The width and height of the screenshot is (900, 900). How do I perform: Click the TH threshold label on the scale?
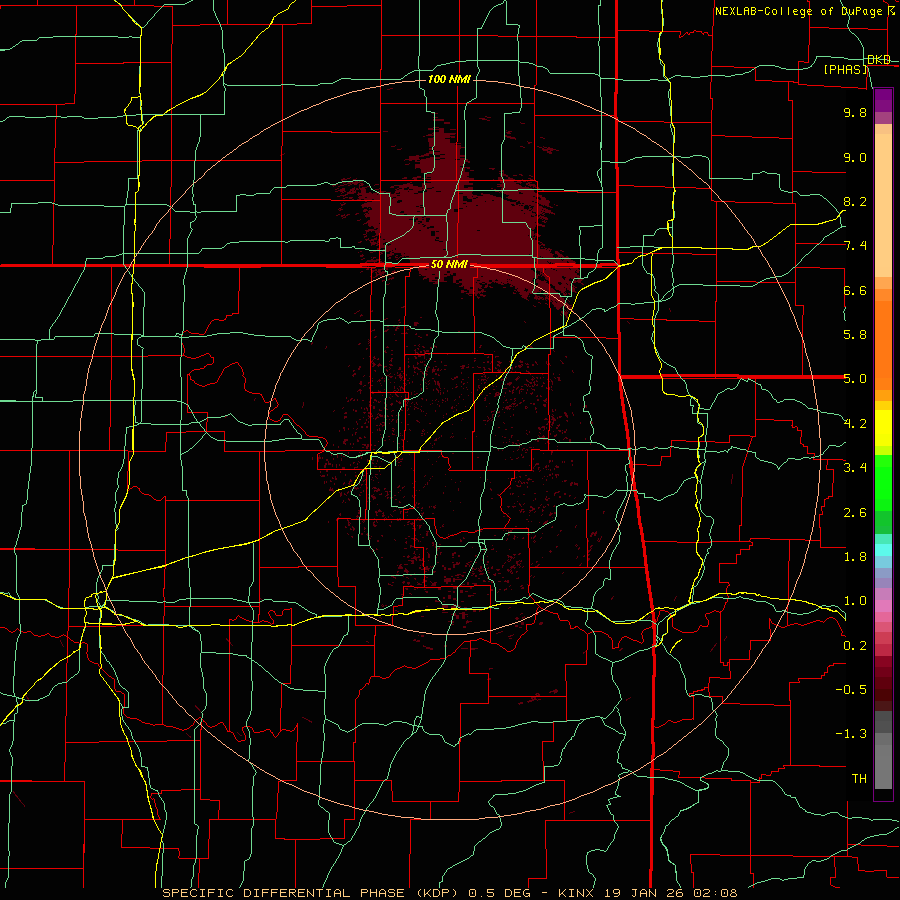pos(859,779)
